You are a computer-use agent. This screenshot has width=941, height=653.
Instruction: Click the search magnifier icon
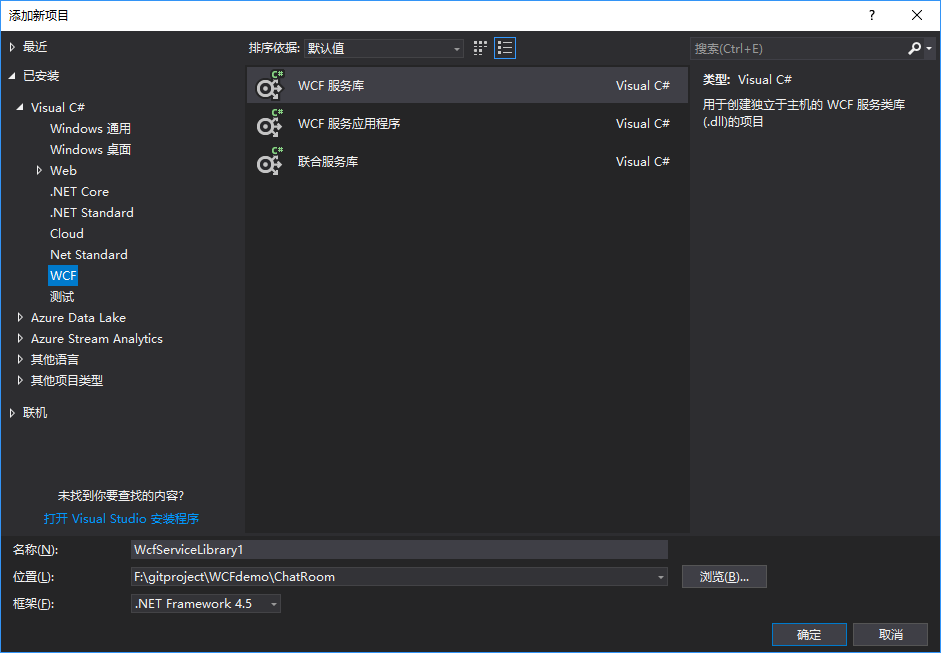(x=914, y=48)
